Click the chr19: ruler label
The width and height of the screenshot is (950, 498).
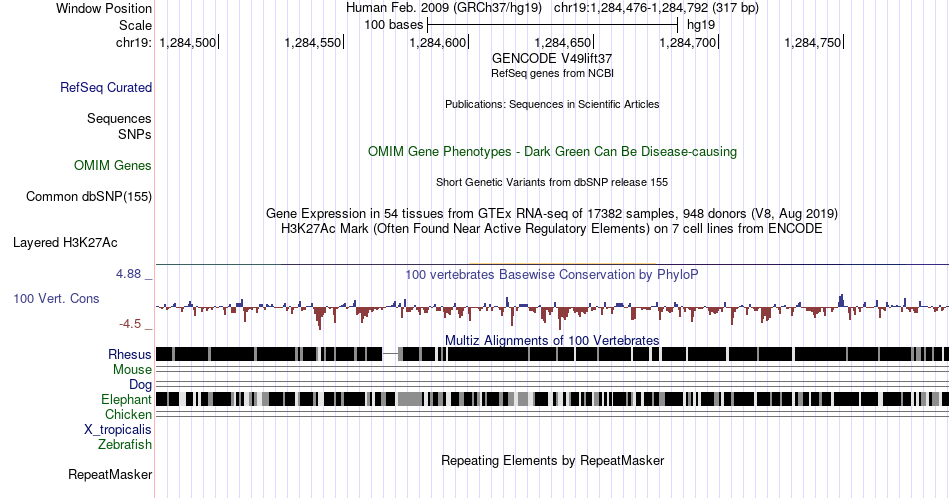click(x=134, y=42)
